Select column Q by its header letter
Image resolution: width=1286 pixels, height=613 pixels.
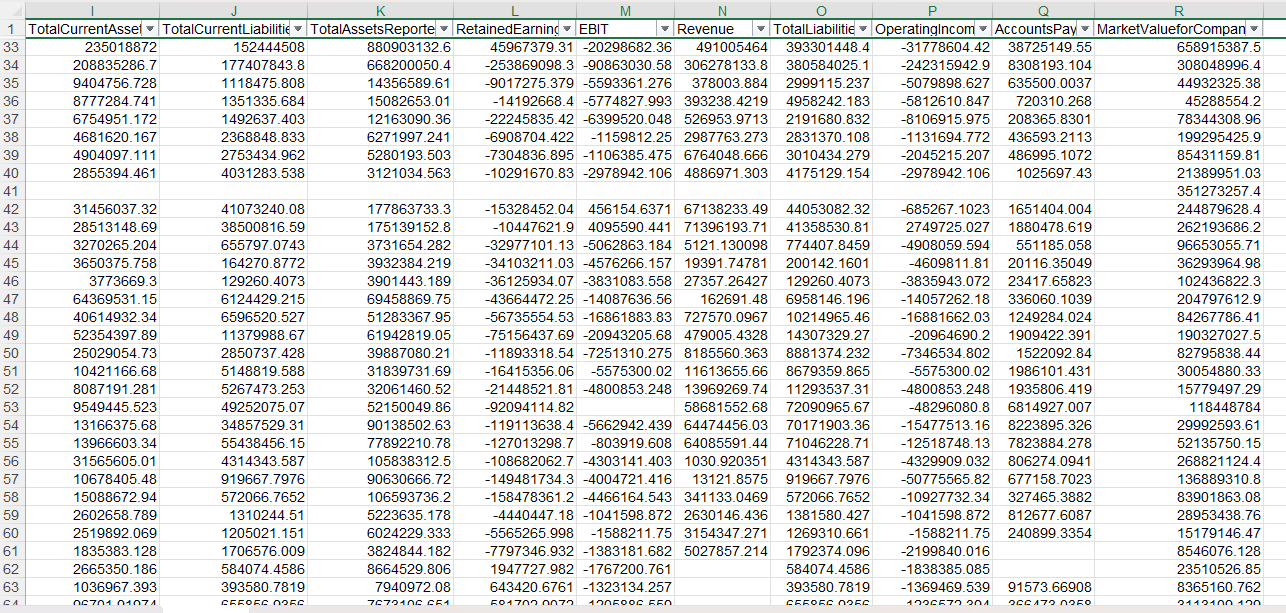[1043, 10]
